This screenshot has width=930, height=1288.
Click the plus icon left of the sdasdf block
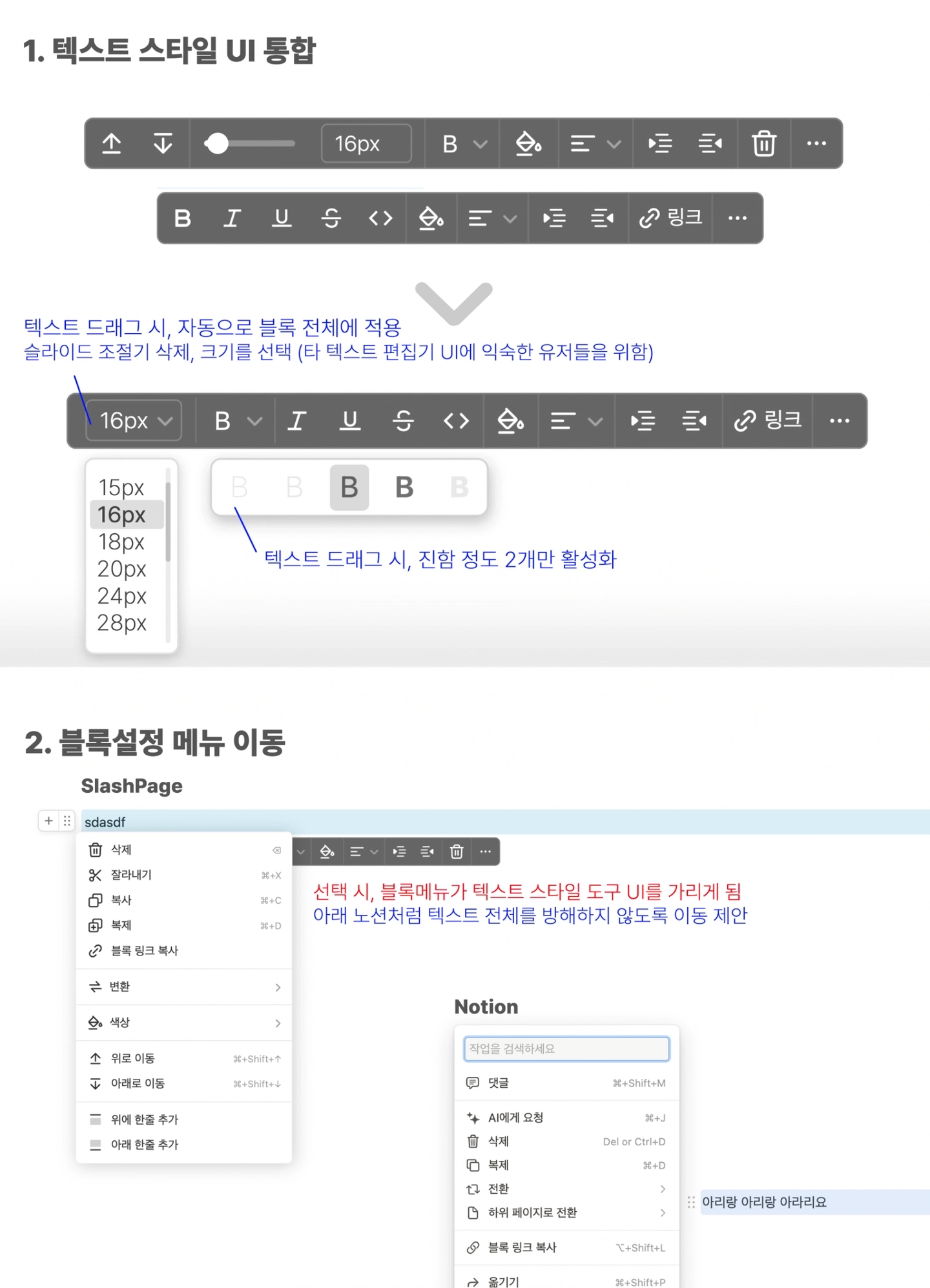[x=48, y=821]
